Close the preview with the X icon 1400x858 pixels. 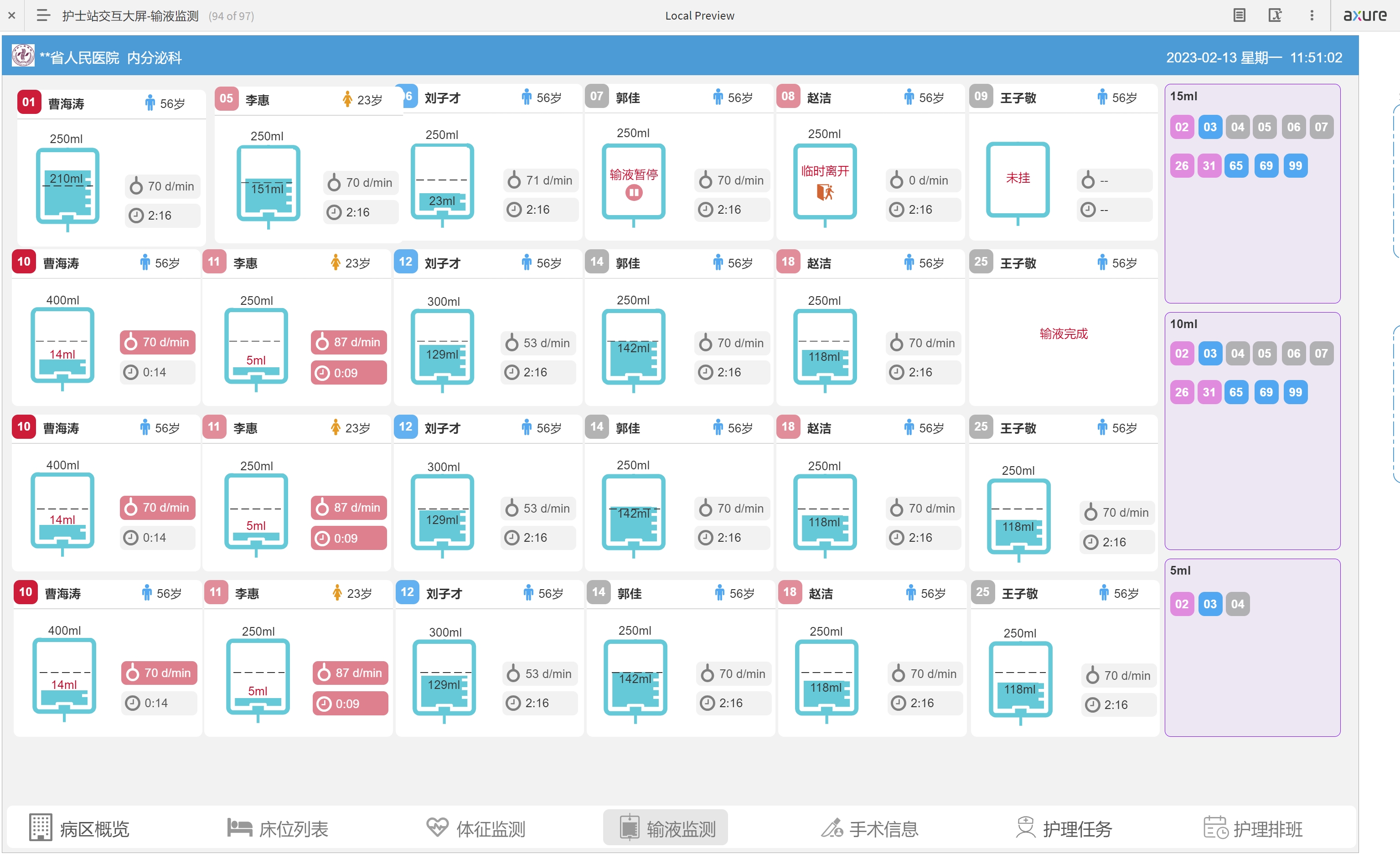(x=11, y=15)
